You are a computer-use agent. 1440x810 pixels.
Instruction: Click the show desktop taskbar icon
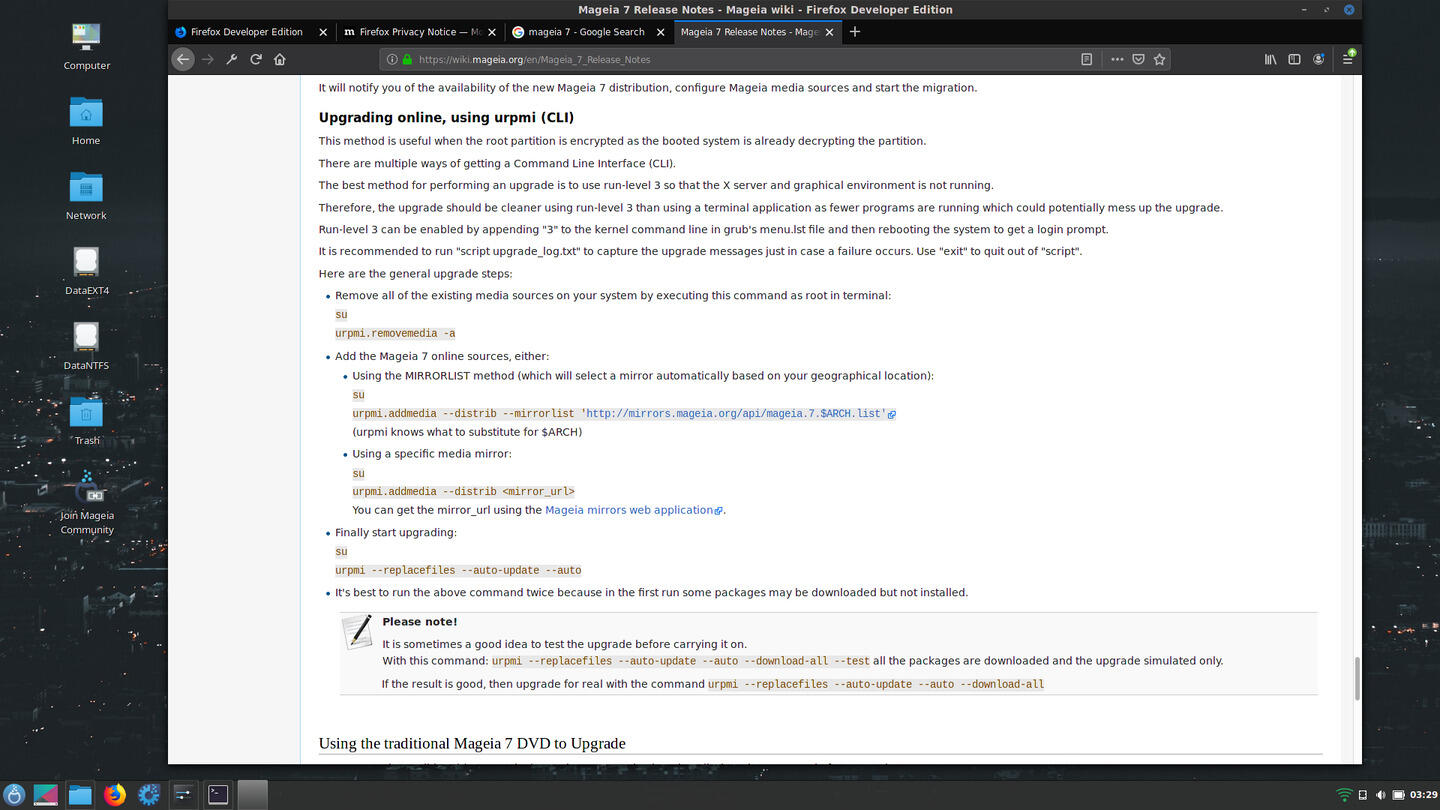(x=46, y=795)
